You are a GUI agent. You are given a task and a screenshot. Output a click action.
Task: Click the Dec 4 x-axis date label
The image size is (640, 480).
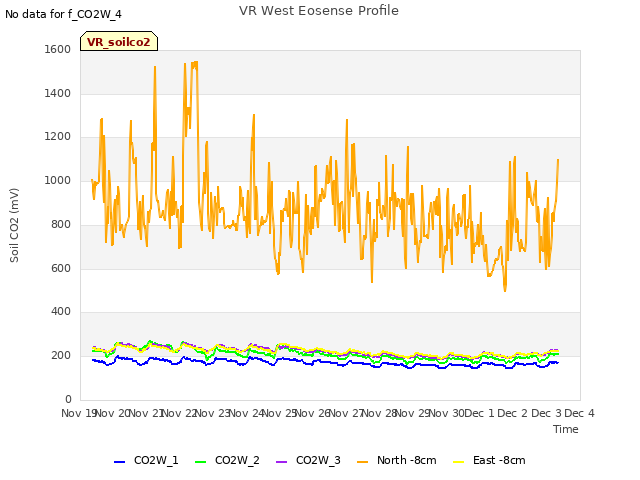click(579, 413)
